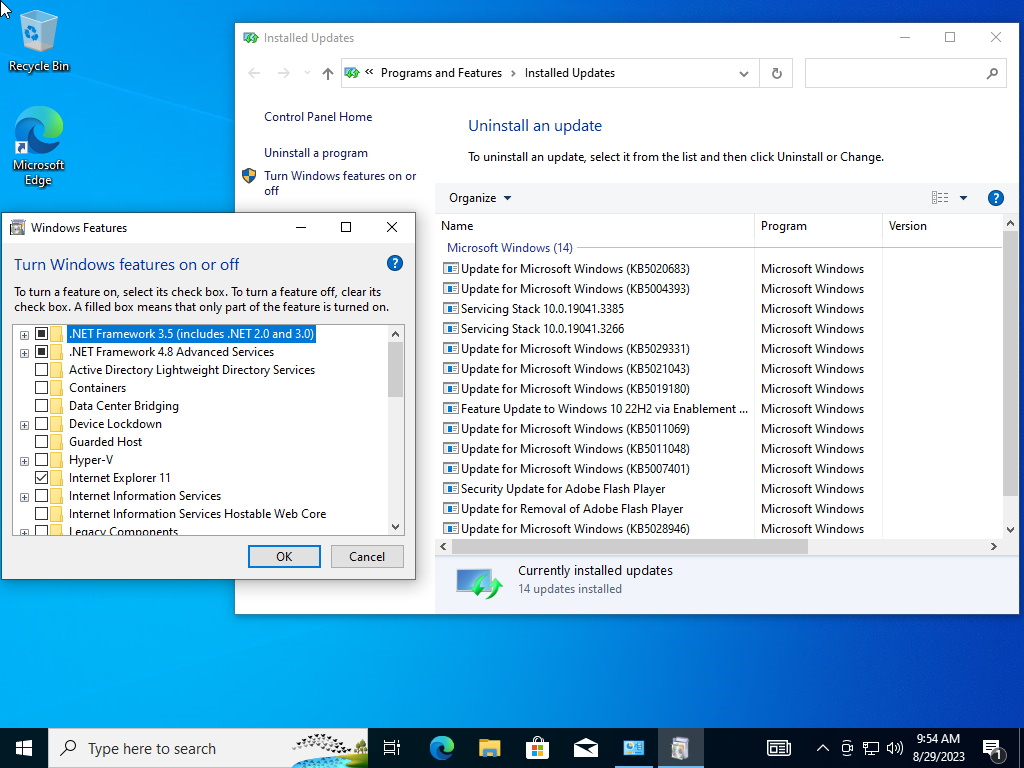Click updates list horizontal scrollbar thumb

pyautogui.click(x=630, y=547)
